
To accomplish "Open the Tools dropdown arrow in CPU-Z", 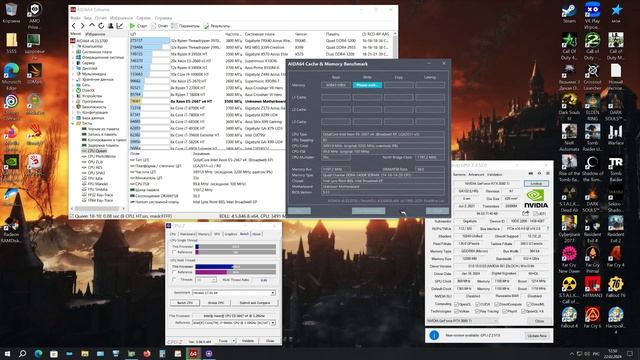I will coord(234,340).
